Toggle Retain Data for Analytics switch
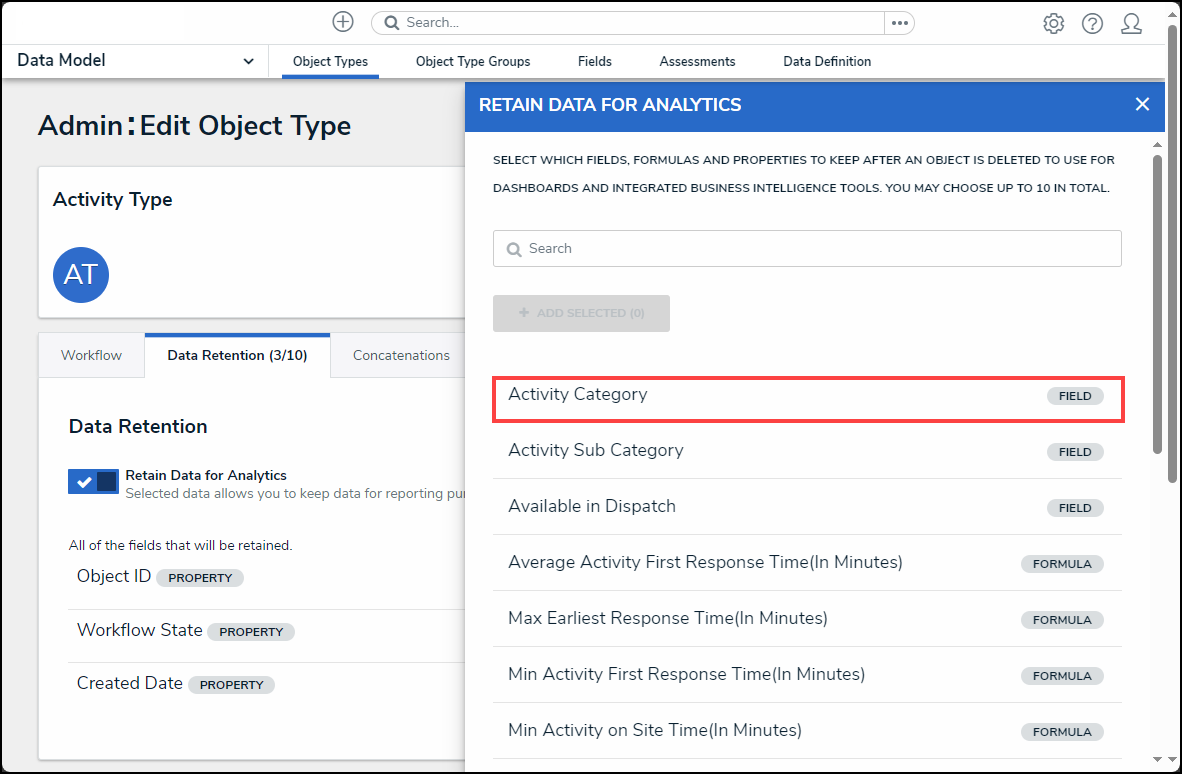 [x=93, y=482]
